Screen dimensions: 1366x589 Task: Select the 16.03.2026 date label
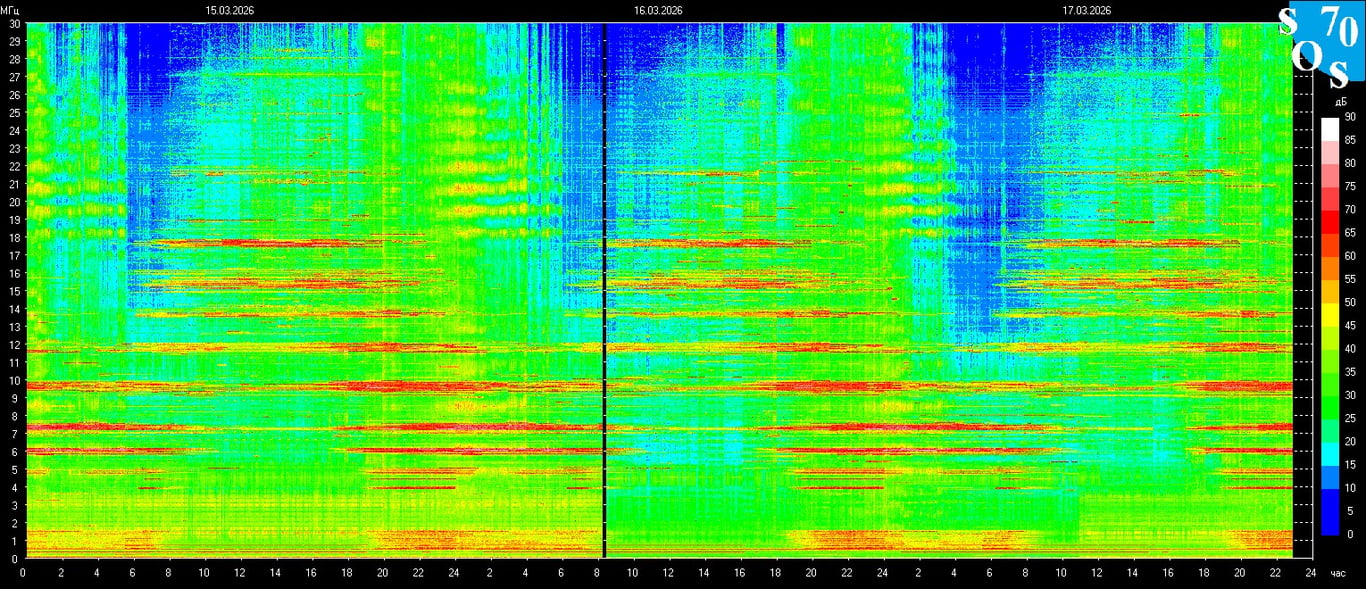coord(658,10)
